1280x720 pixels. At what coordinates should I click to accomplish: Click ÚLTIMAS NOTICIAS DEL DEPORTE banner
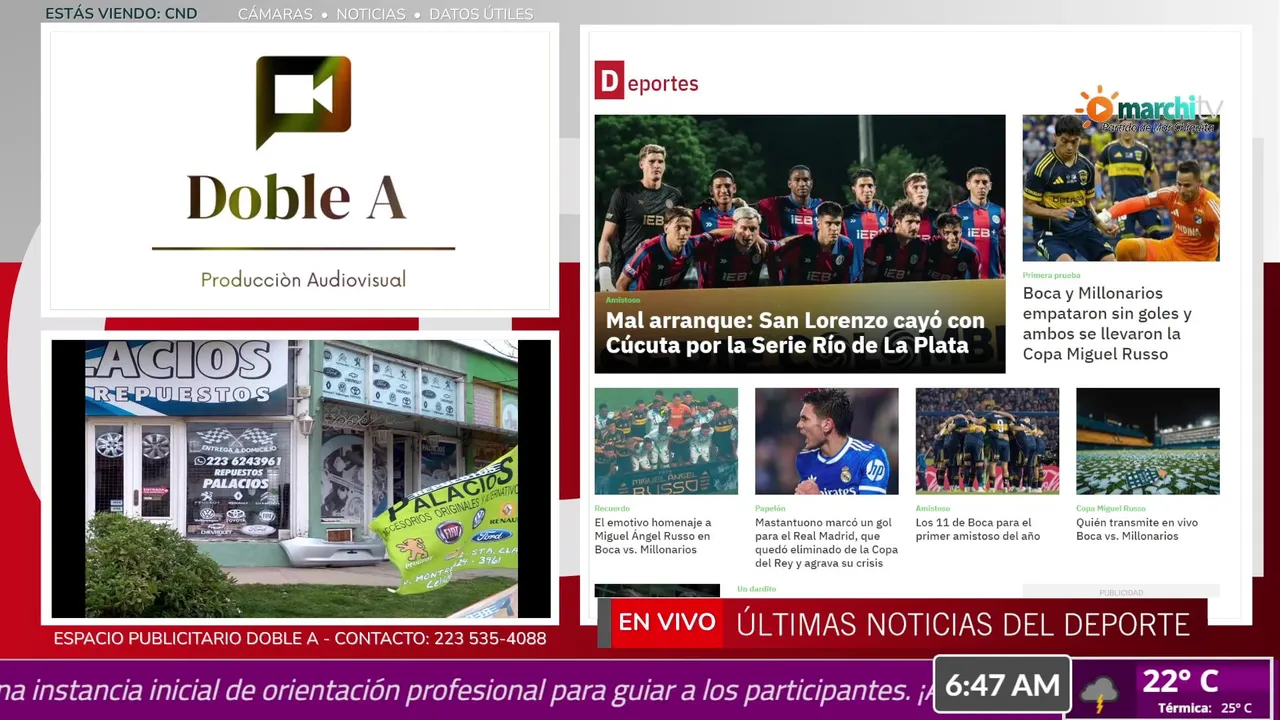pyautogui.click(x=963, y=624)
